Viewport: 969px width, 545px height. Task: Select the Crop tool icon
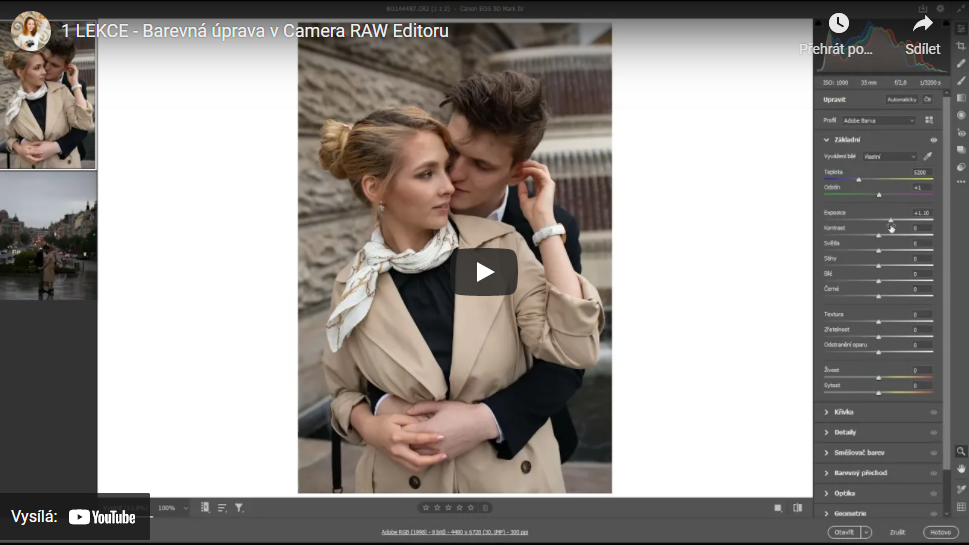[961, 46]
